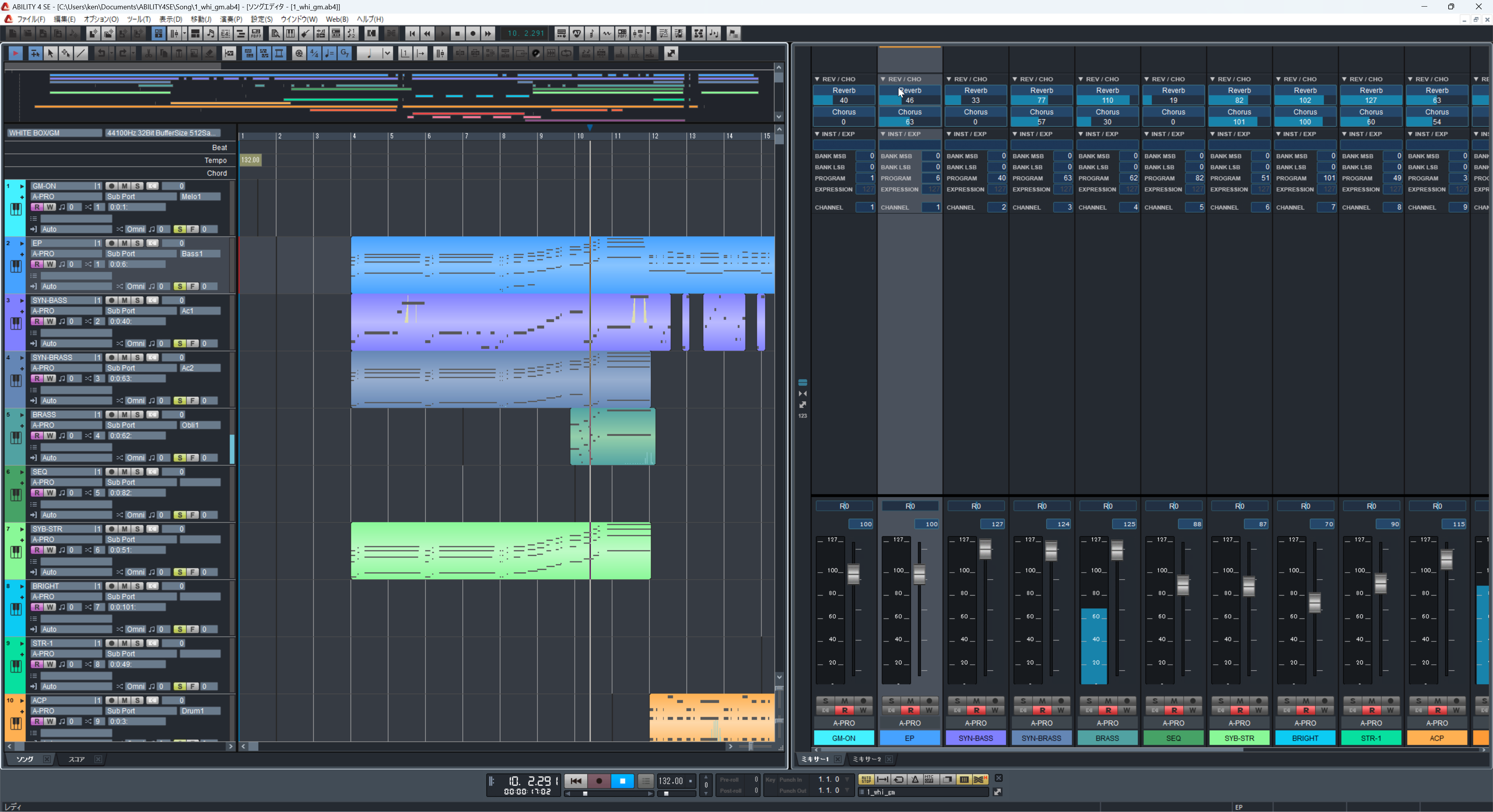Click main toolbar return-to-start button
The height and width of the screenshot is (812, 1493).
[411, 33]
